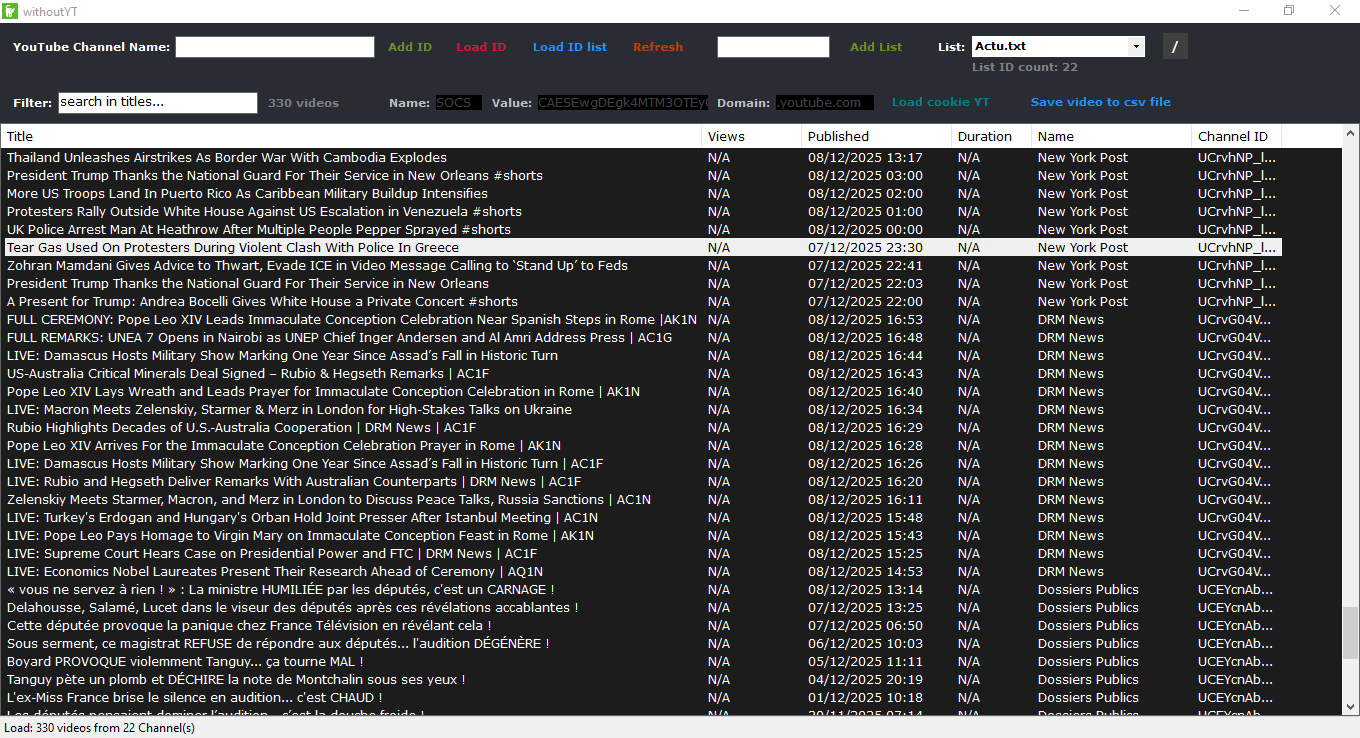1360x738 pixels.
Task: Click the search in titles filter box
Action: pos(158,102)
